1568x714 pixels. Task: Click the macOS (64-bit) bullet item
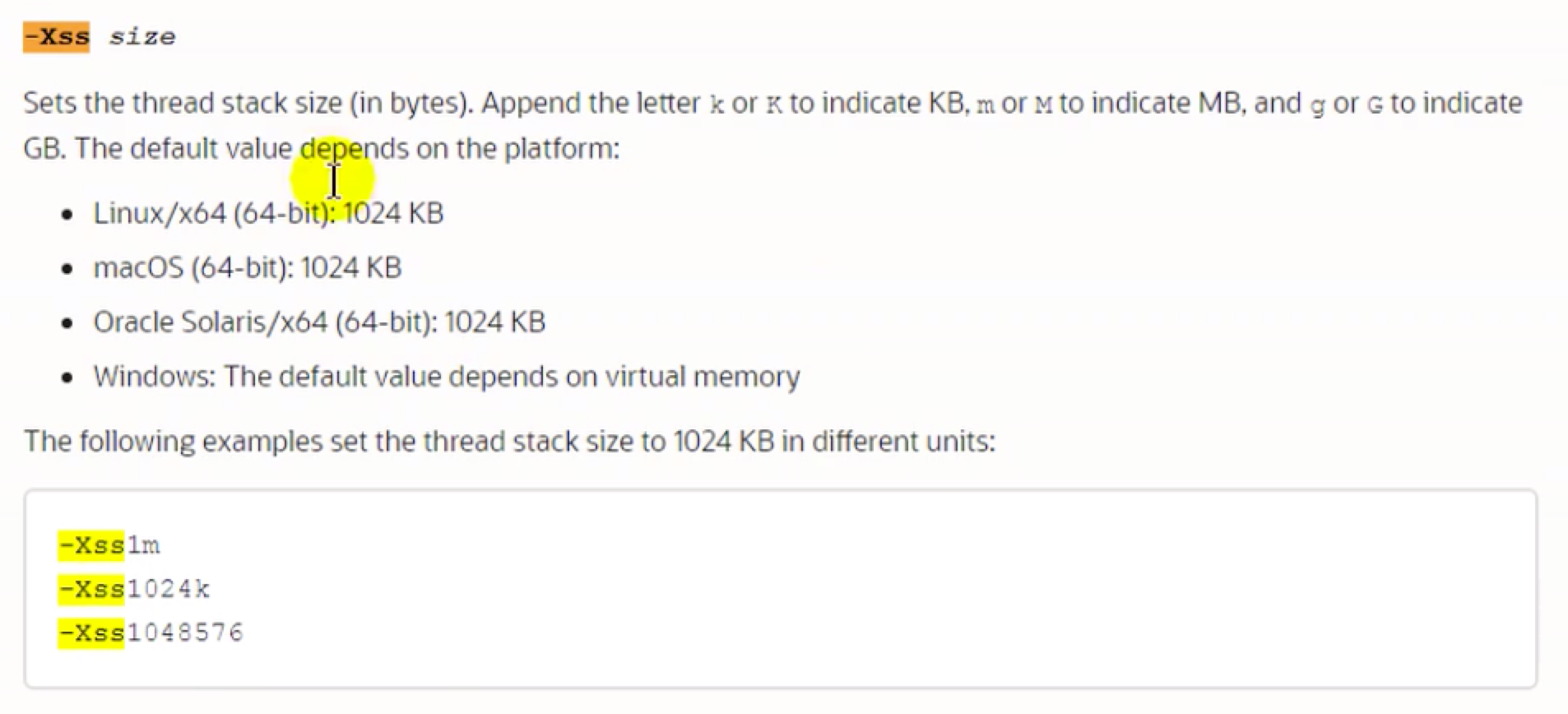point(247,268)
